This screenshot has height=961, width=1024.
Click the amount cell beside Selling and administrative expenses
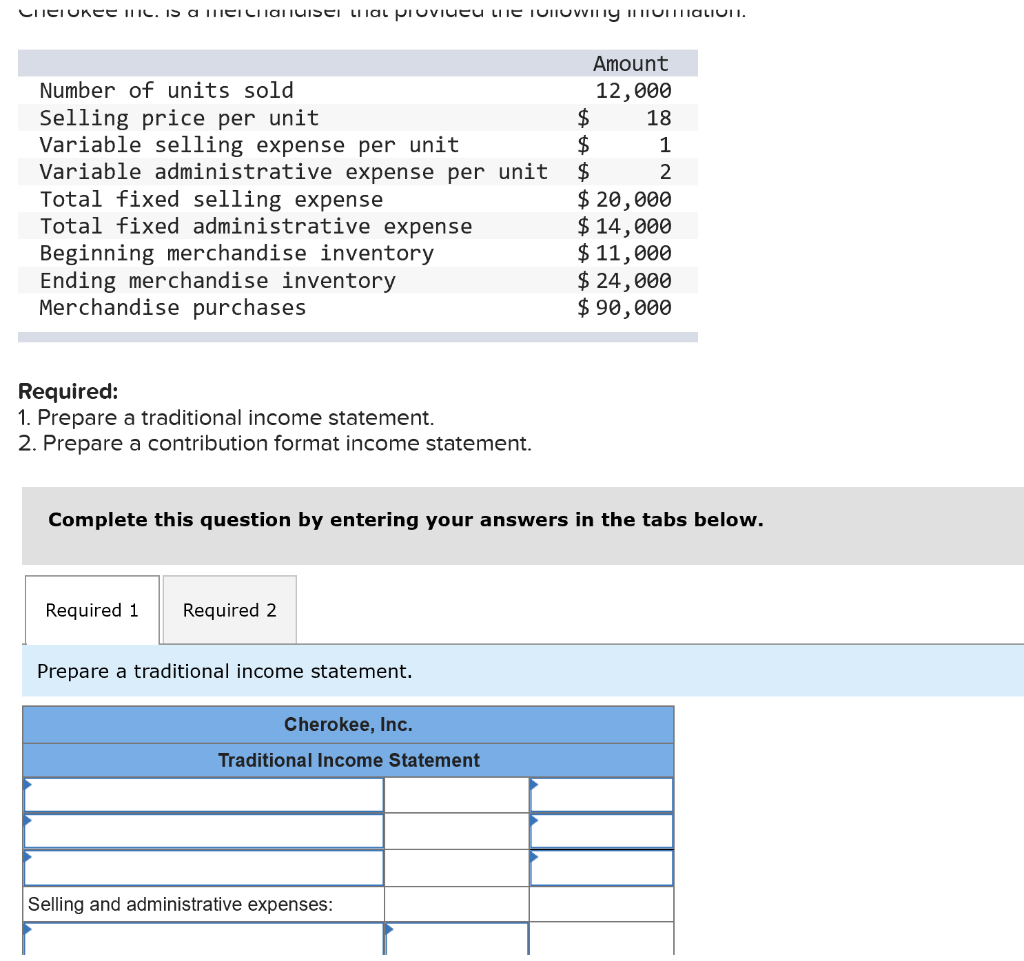(x=456, y=903)
